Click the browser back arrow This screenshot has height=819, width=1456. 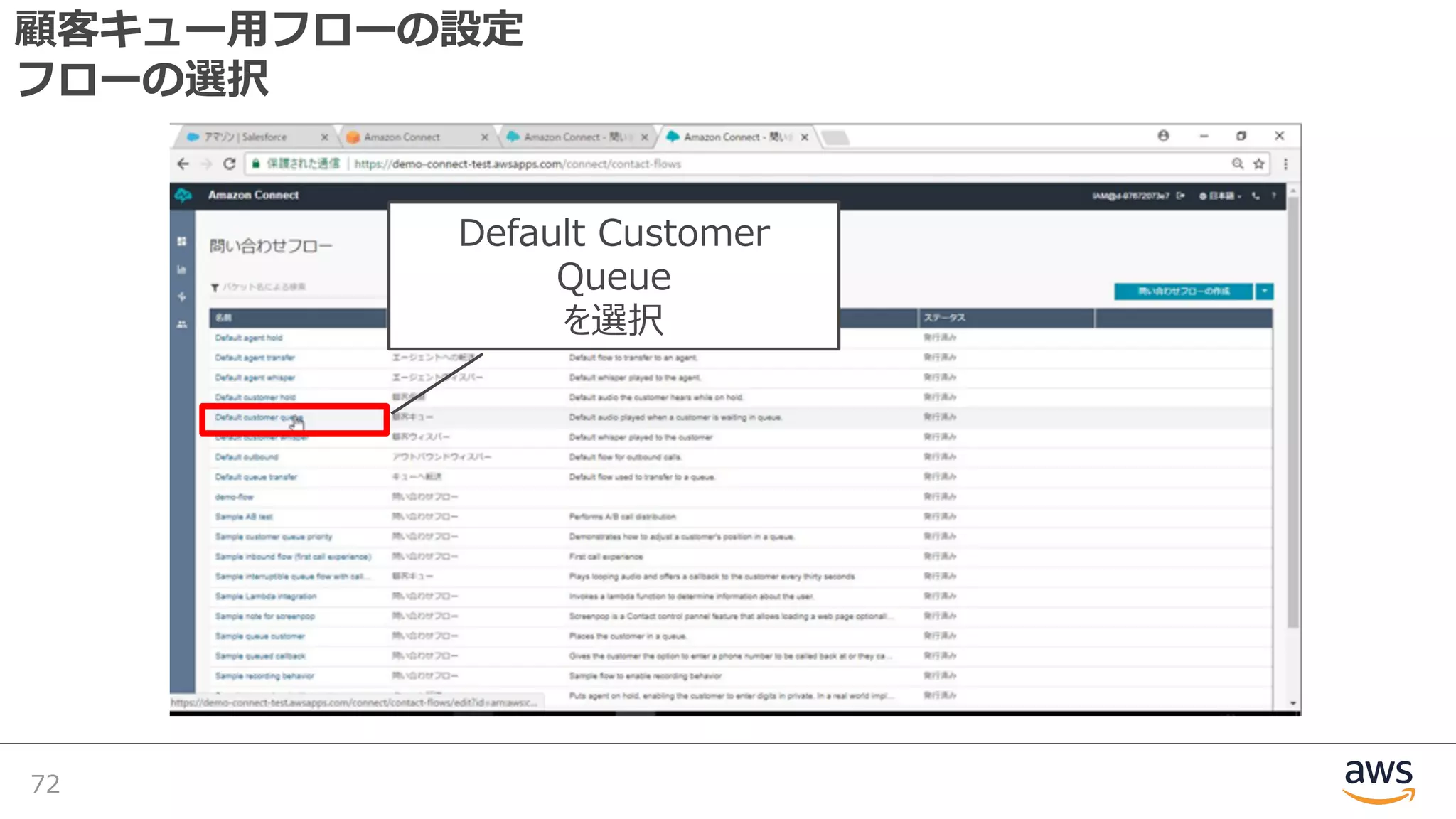tap(183, 164)
